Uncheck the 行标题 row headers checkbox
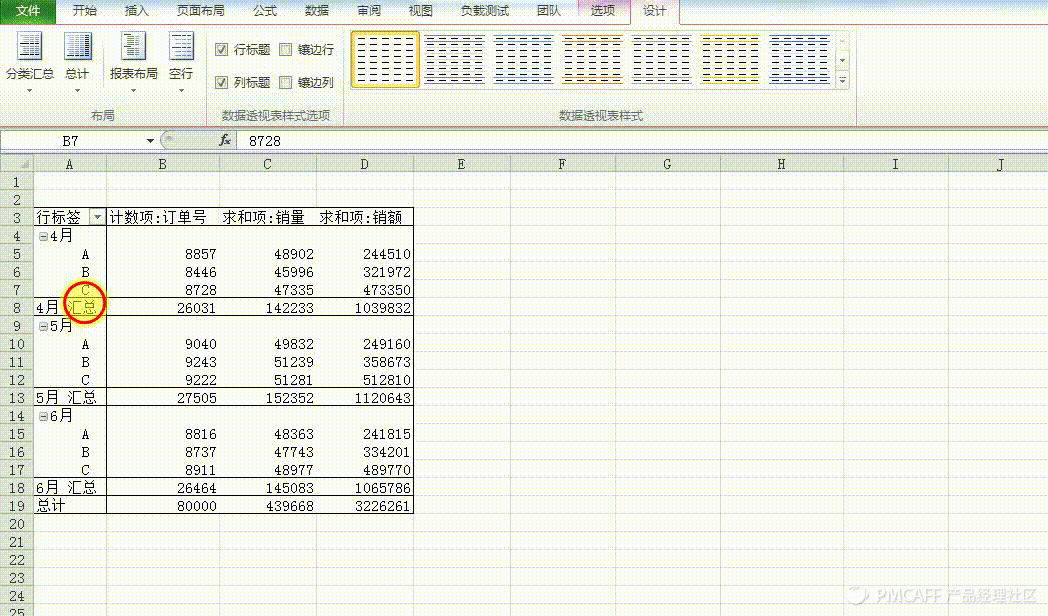The image size is (1048, 616). pos(222,49)
